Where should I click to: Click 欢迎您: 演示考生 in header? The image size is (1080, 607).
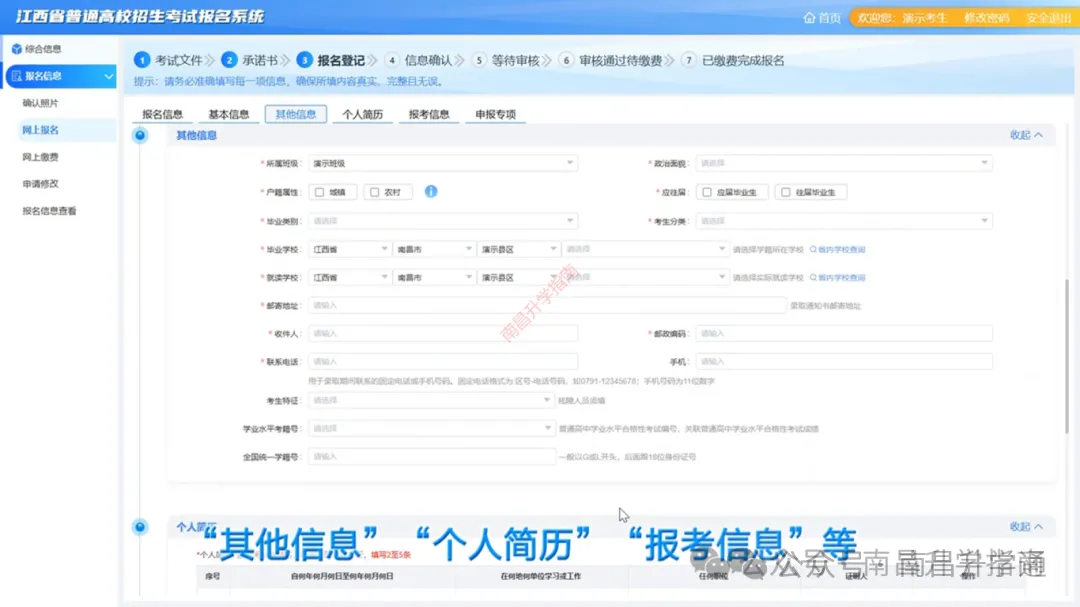(x=902, y=18)
